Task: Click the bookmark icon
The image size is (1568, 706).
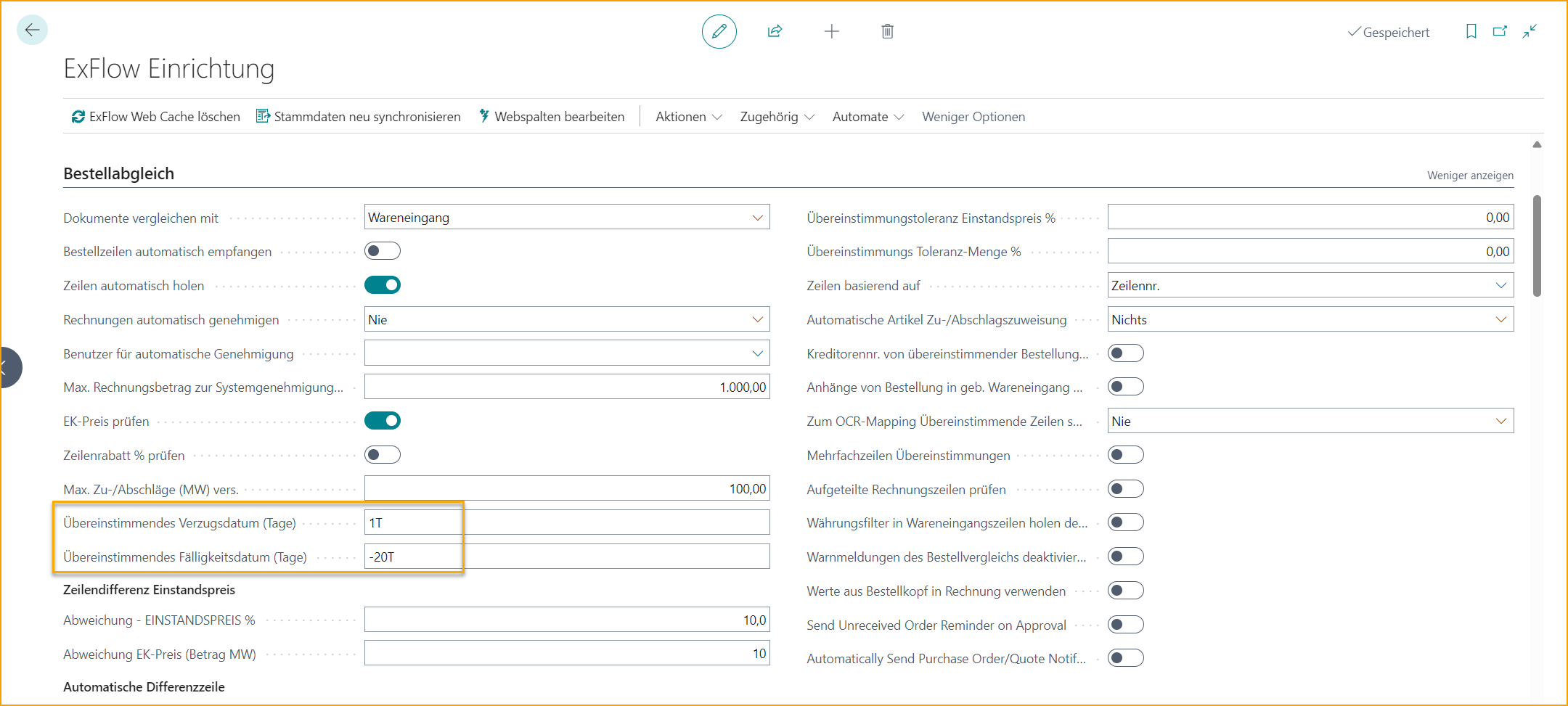Action: (1471, 31)
